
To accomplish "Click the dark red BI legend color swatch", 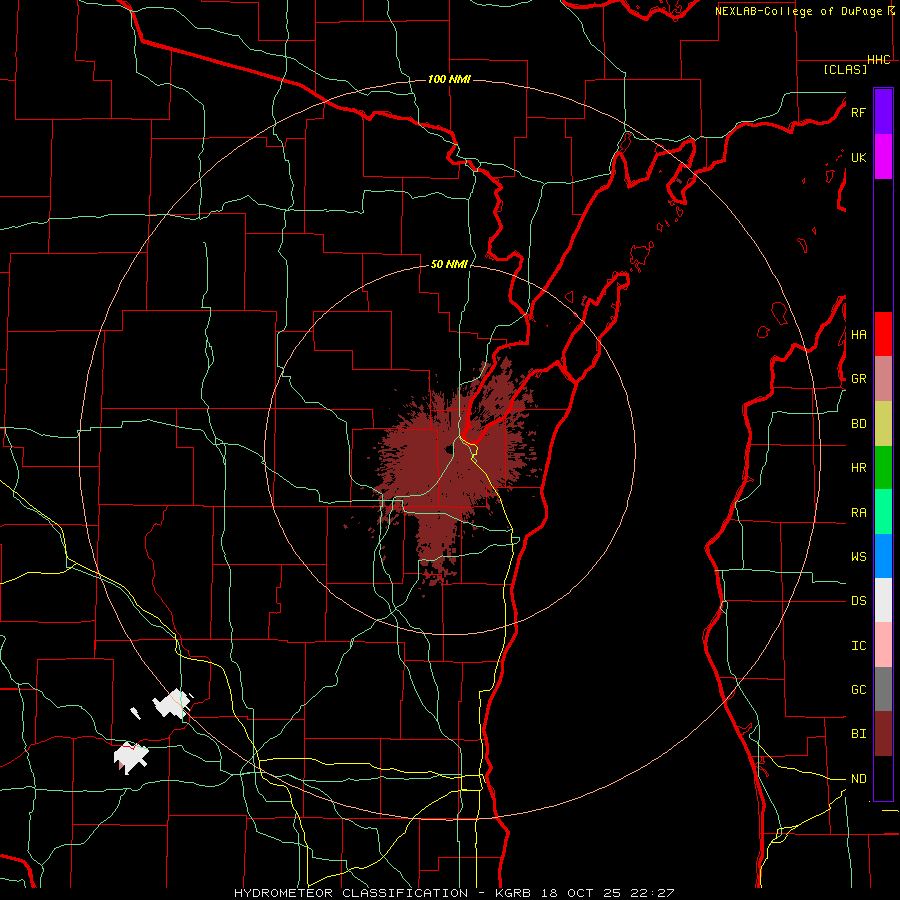I will (x=883, y=734).
